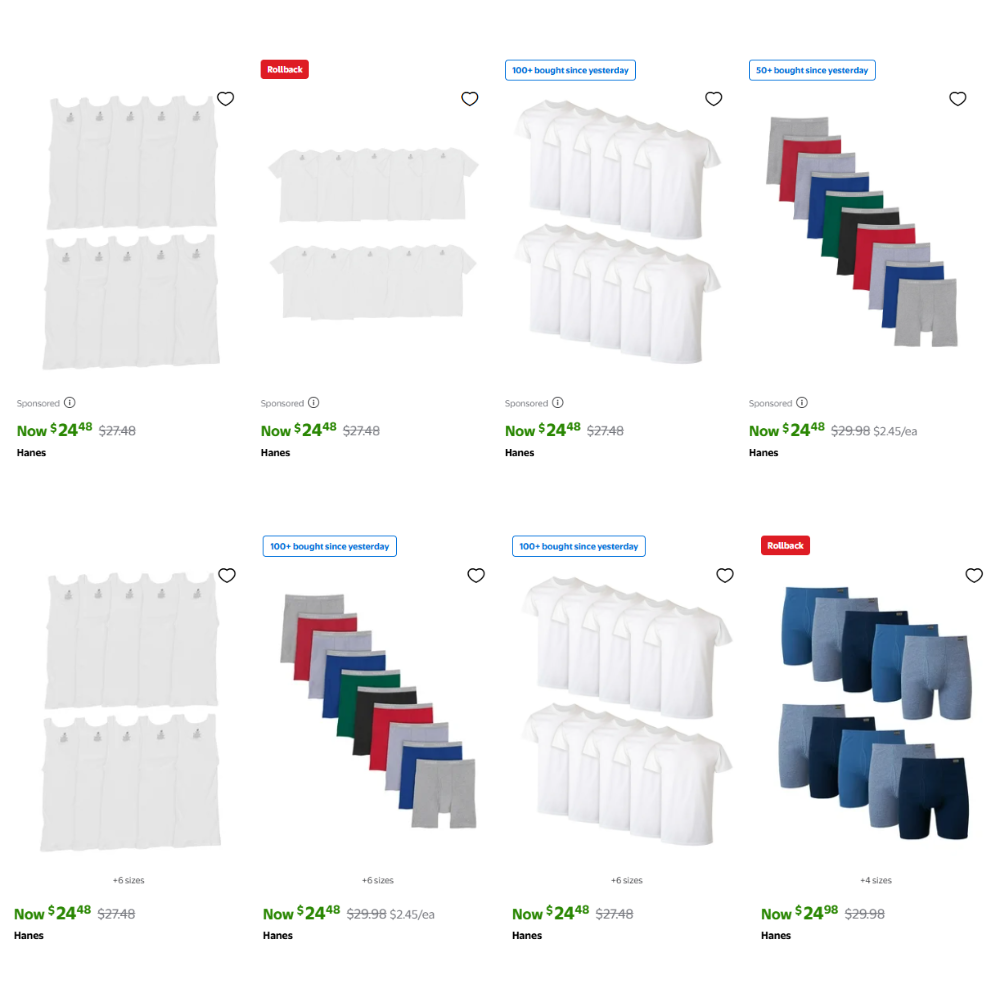The width and height of the screenshot is (1000, 1000).
Task: Heart the second-row white tank tops product
Action: pos(226,575)
